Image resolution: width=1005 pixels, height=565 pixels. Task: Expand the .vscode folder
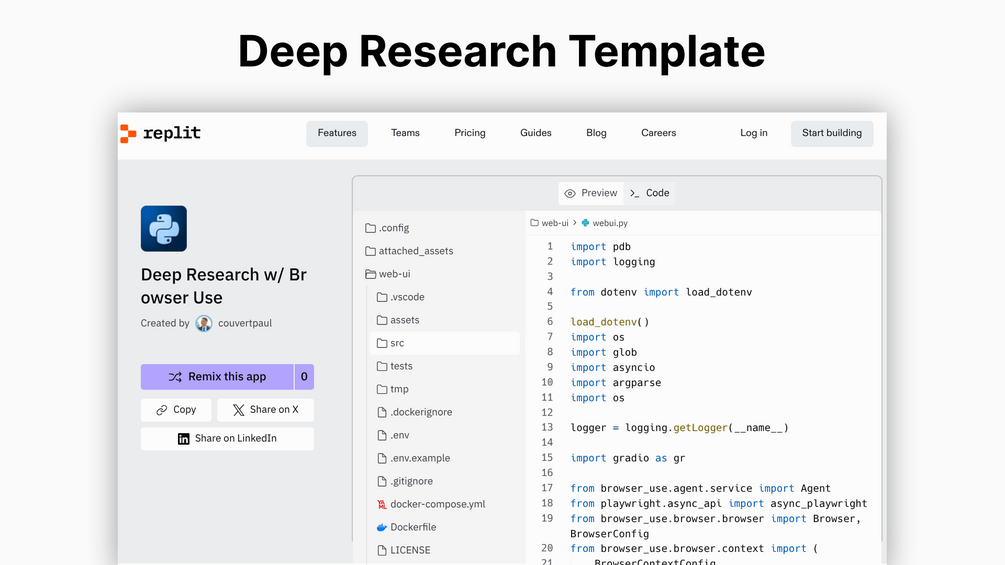[408, 297]
